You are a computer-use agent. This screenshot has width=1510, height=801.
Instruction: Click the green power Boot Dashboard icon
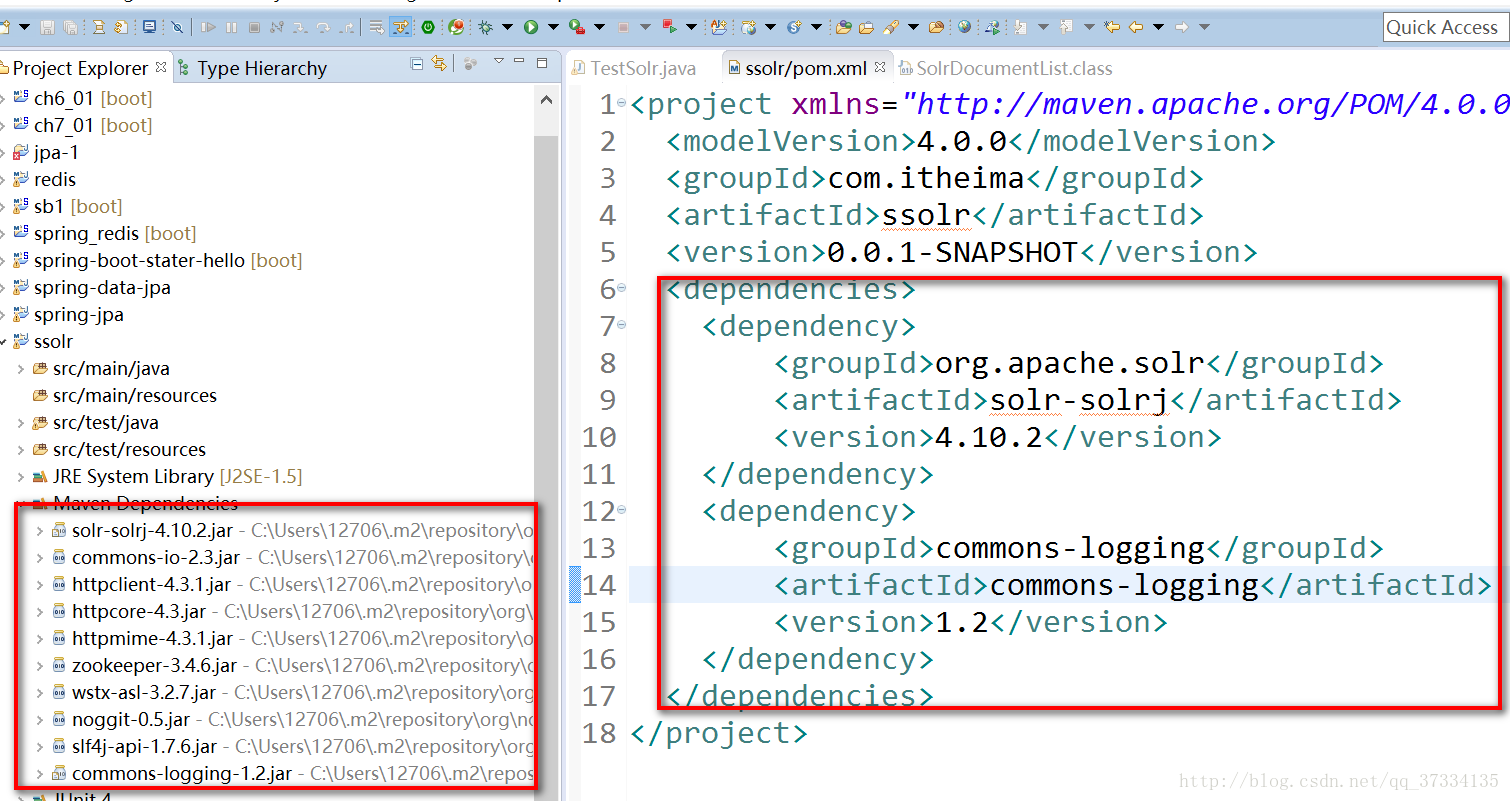427,28
